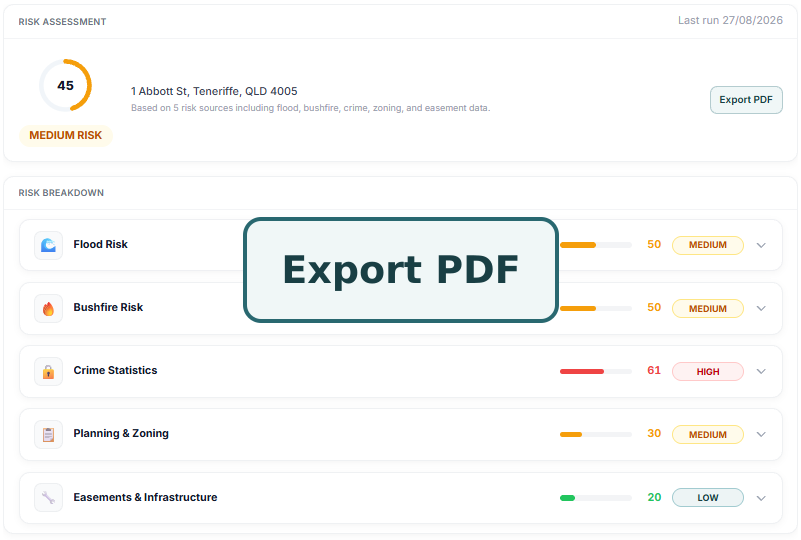801x540 pixels.
Task: Click the Flood Risk wave icon
Action: pyautogui.click(x=49, y=245)
